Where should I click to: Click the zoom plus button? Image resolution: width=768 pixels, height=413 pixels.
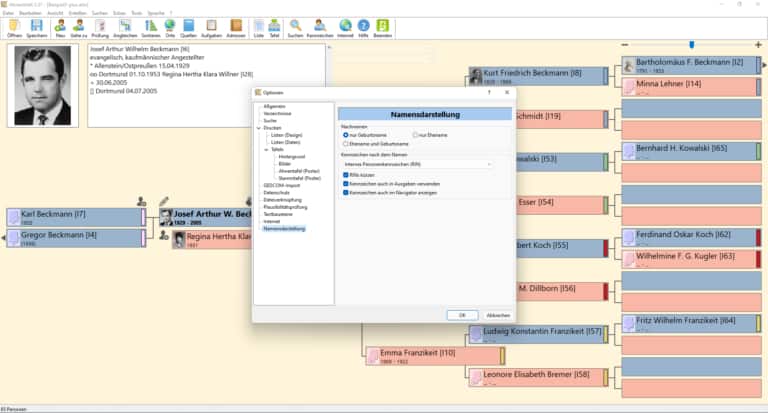(x=759, y=45)
